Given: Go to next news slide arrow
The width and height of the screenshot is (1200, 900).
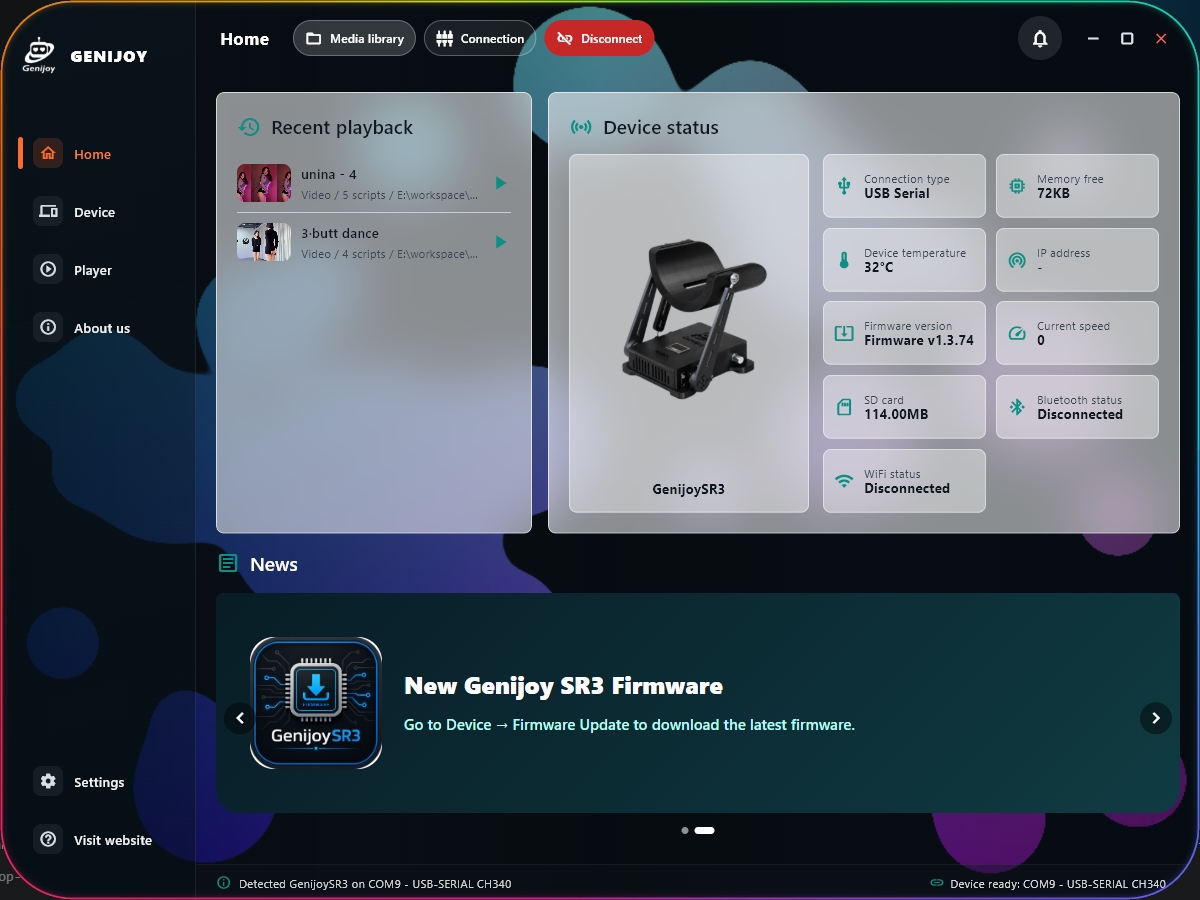Looking at the screenshot, I should pyautogui.click(x=1156, y=718).
